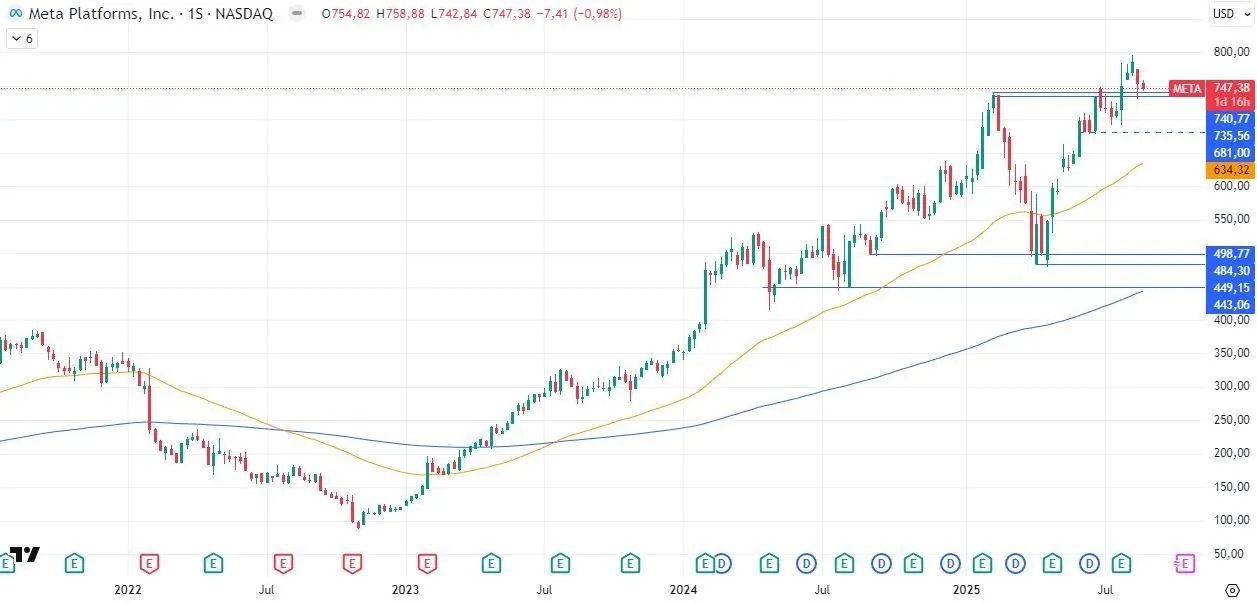
Task: Open the purple upcoming earnings marker
Action: coord(1185,563)
